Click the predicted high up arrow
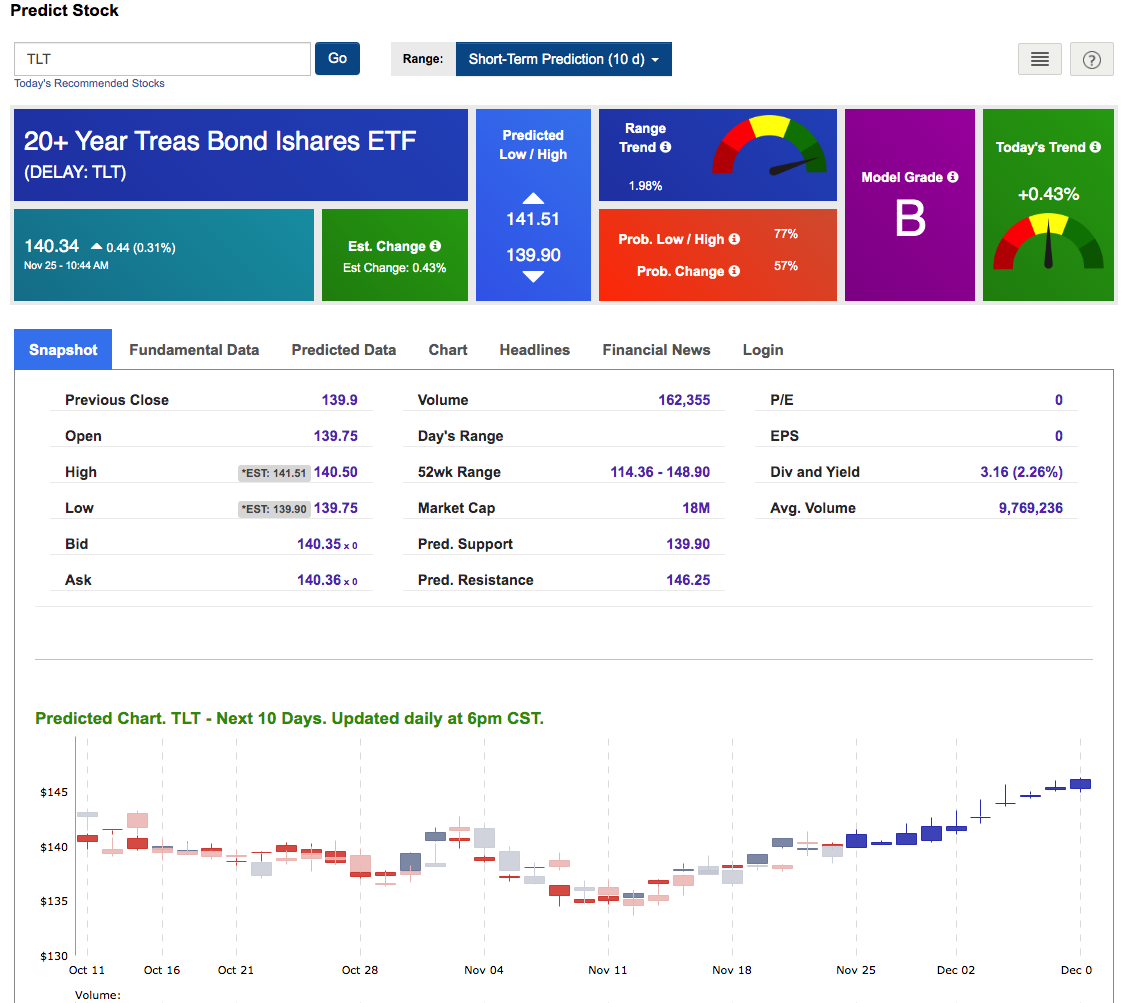 pyautogui.click(x=533, y=198)
